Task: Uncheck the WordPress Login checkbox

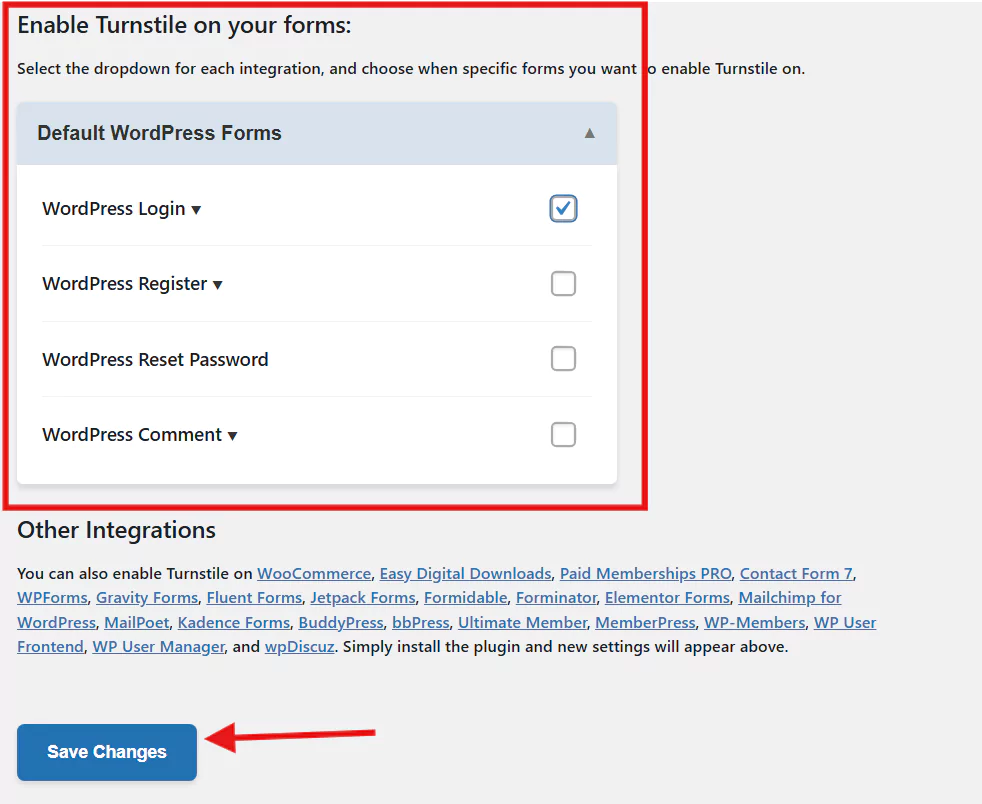Action: coord(563,208)
